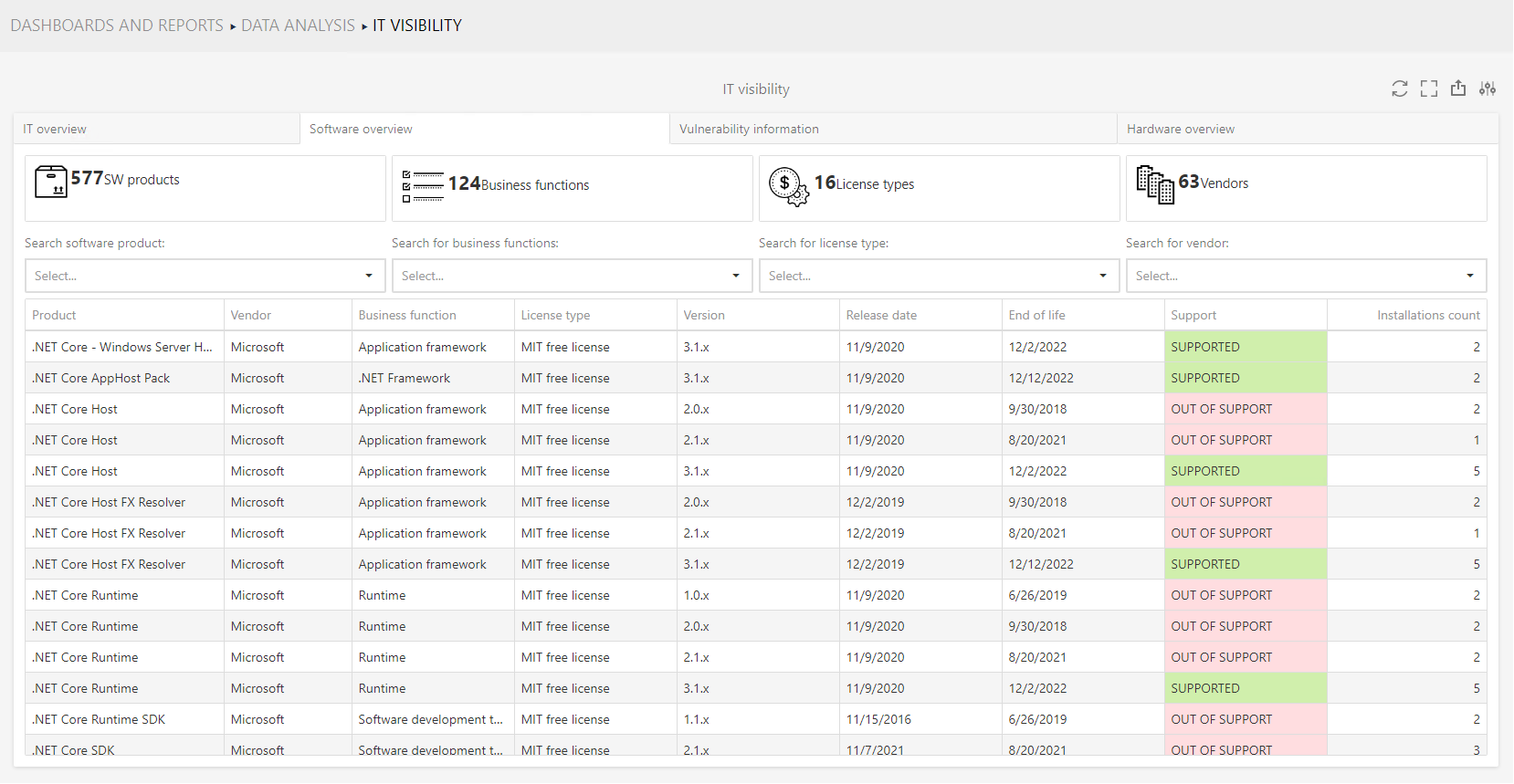Select the .NET Core AppHost Pack row
Viewport: 1514px width, 784px height.
click(x=100, y=378)
